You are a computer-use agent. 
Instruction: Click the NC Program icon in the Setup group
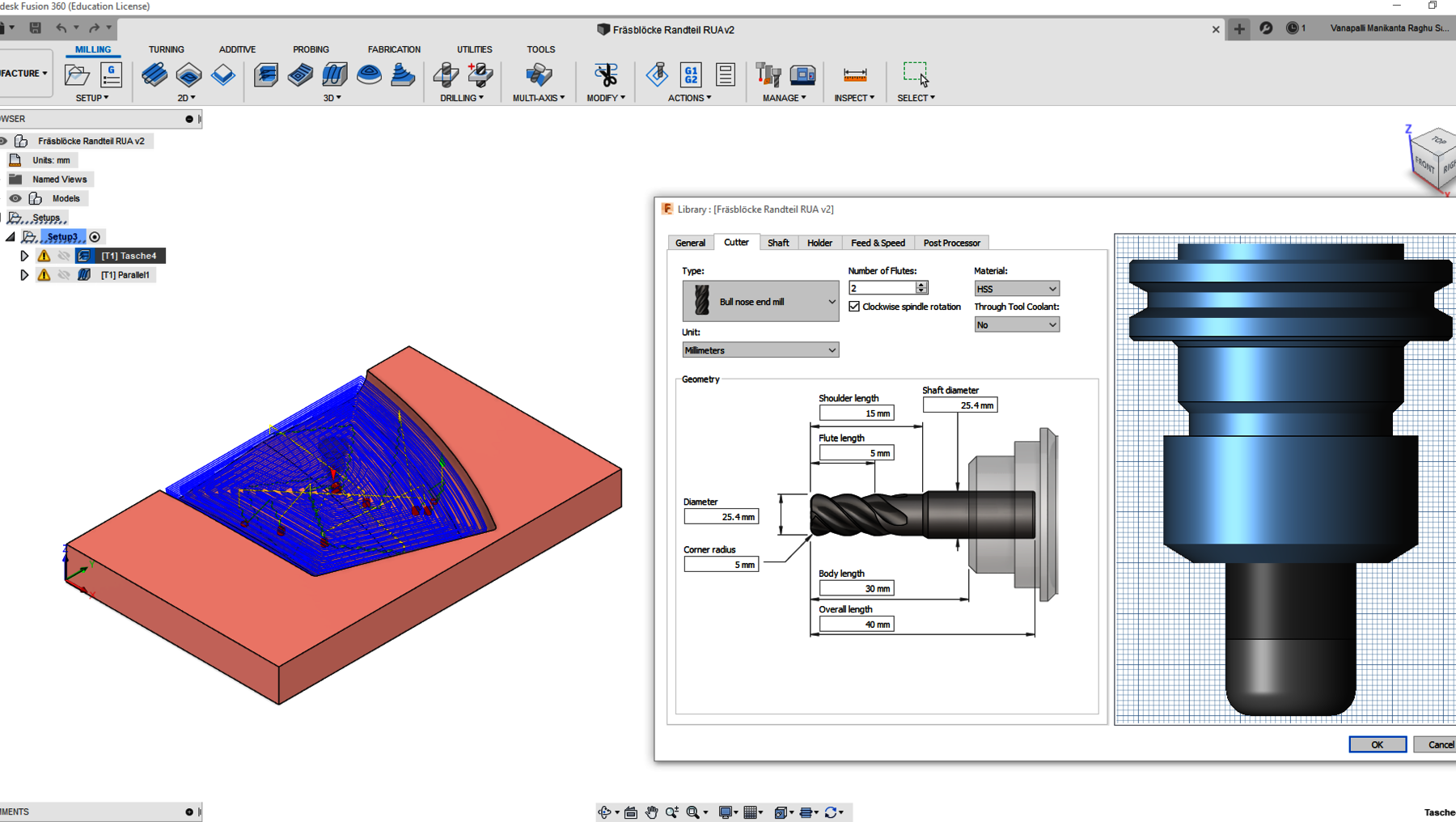111,75
